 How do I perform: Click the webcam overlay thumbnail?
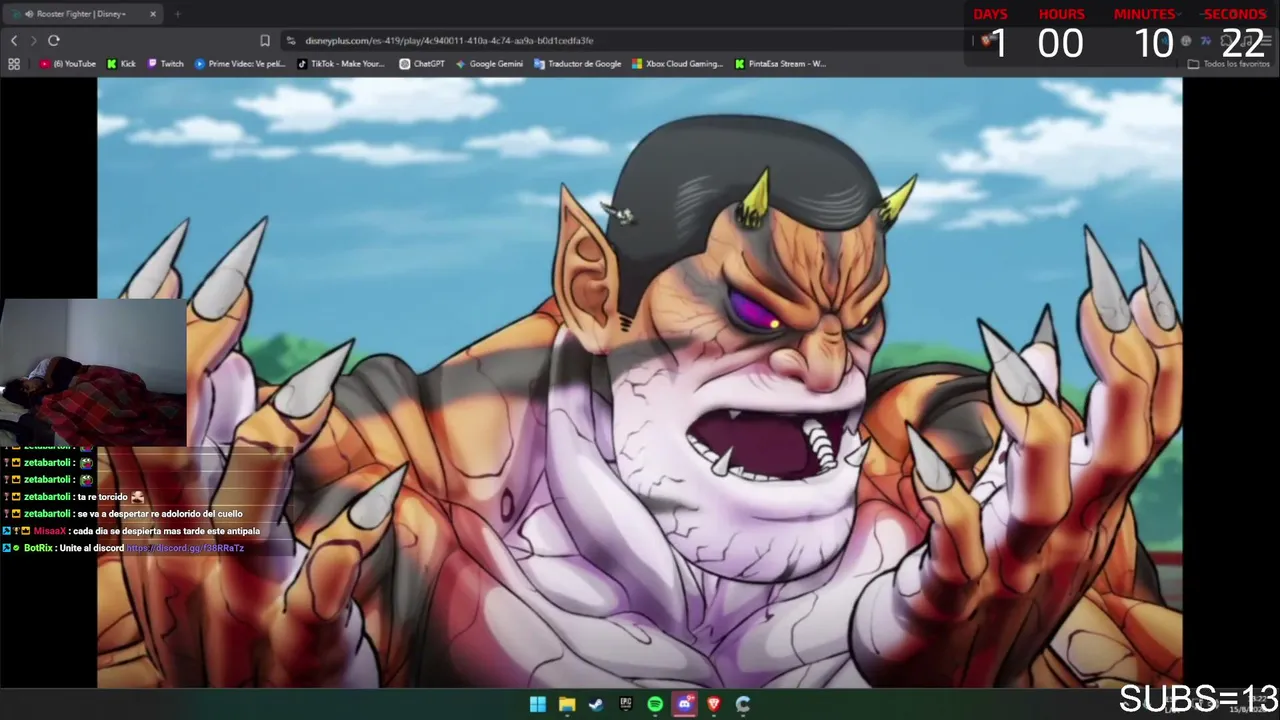[x=93, y=372]
